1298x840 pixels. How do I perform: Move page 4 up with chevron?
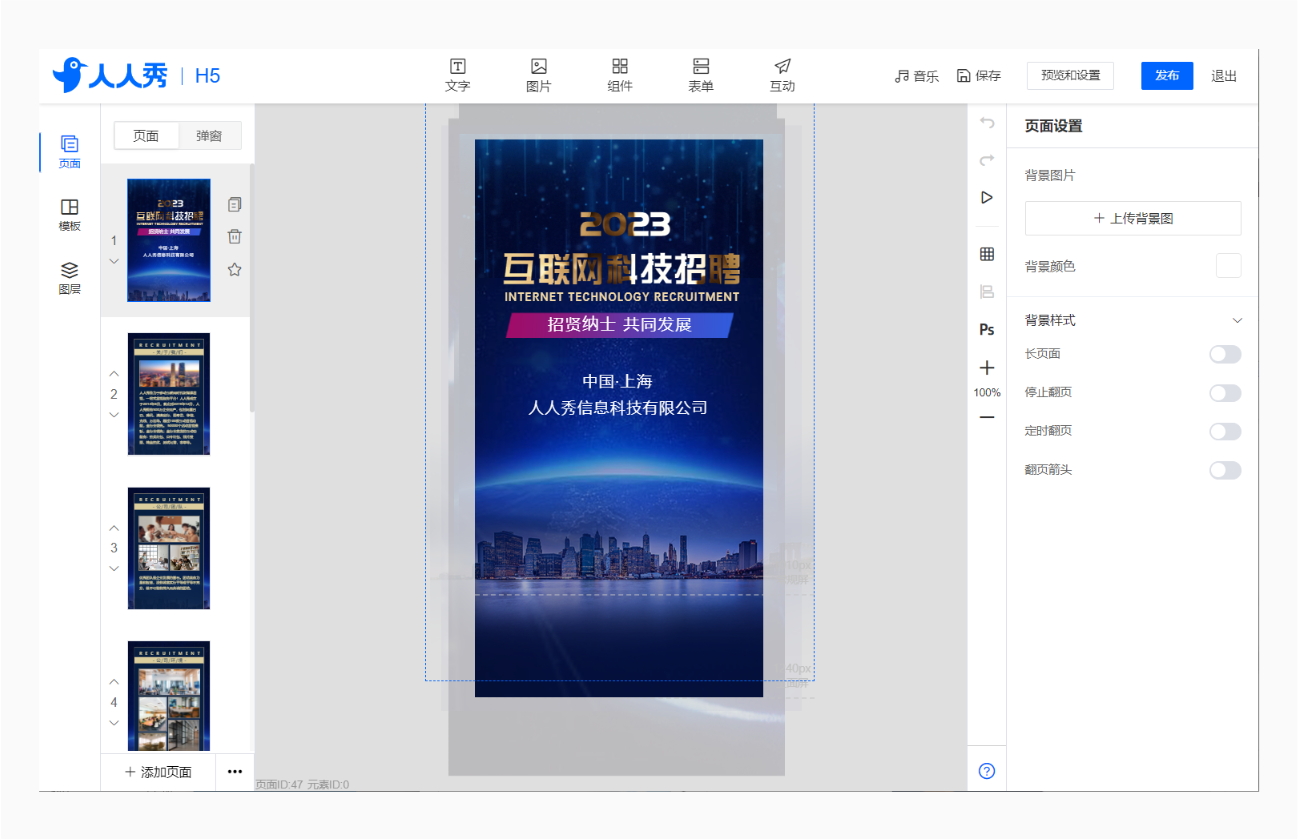click(x=114, y=682)
